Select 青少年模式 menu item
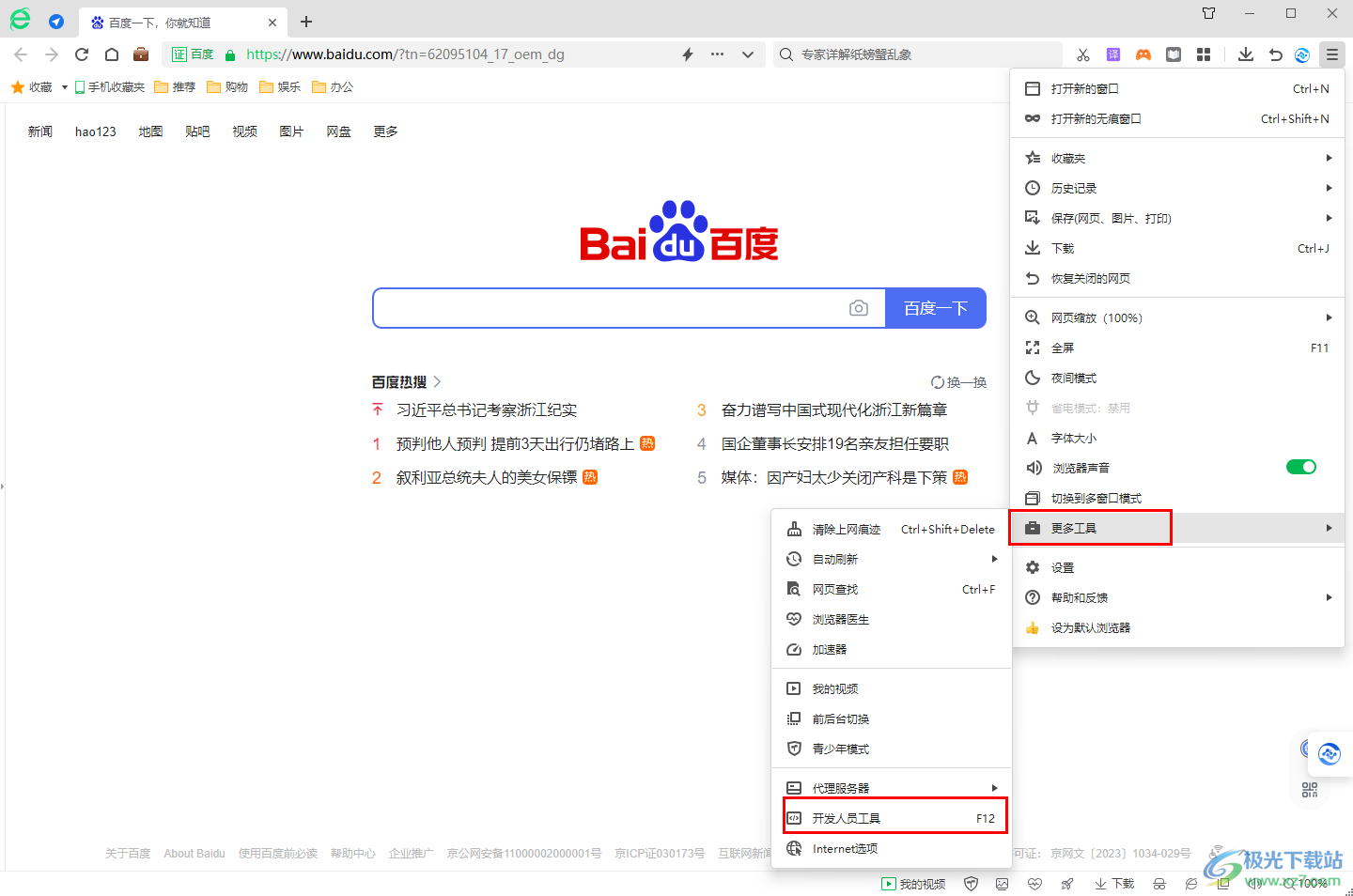This screenshot has height=896, width=1353. (892, 749)
